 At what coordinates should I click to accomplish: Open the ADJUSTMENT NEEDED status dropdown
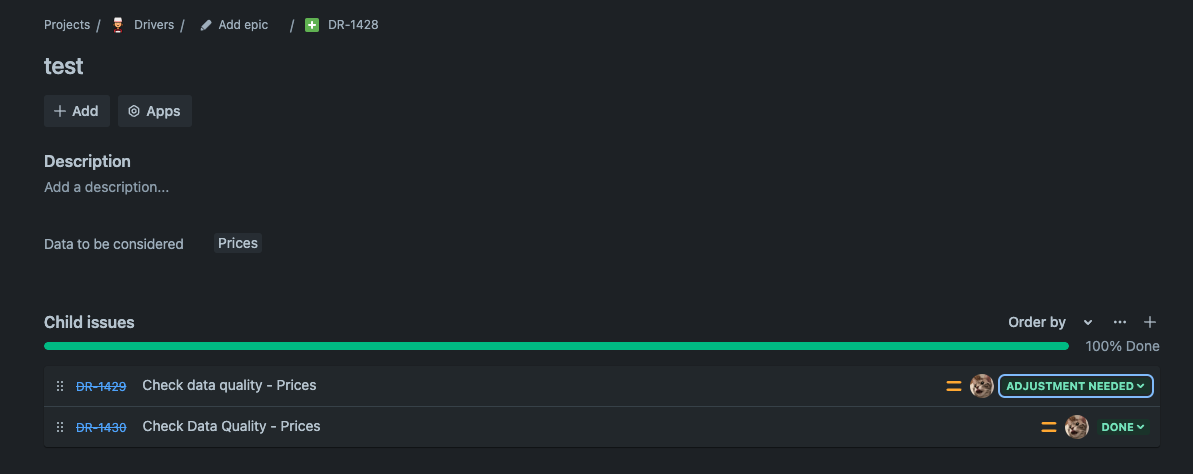tap(1076, 386)
